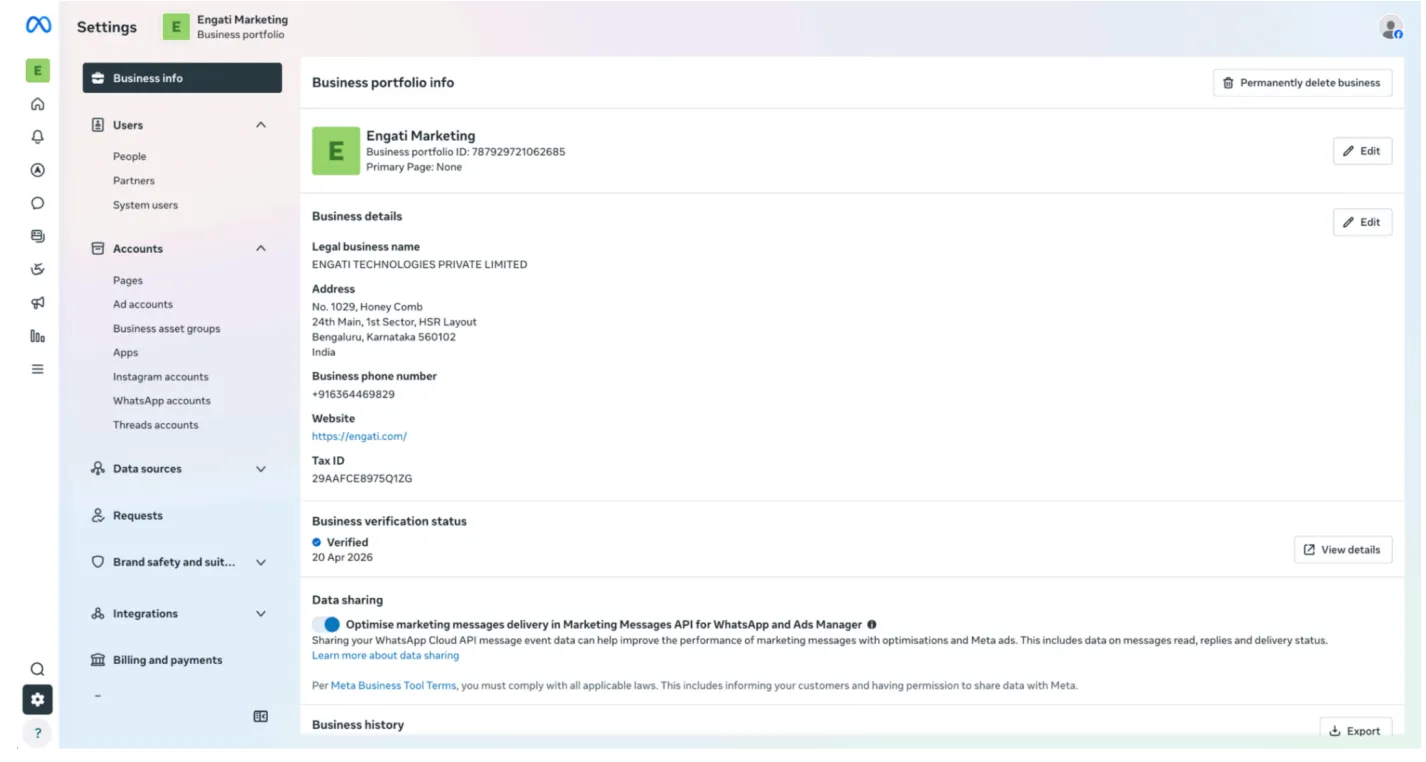Click the Engati Marketing E logo thumbnail
The image size is (1426, 762).
tap(336, 151)
